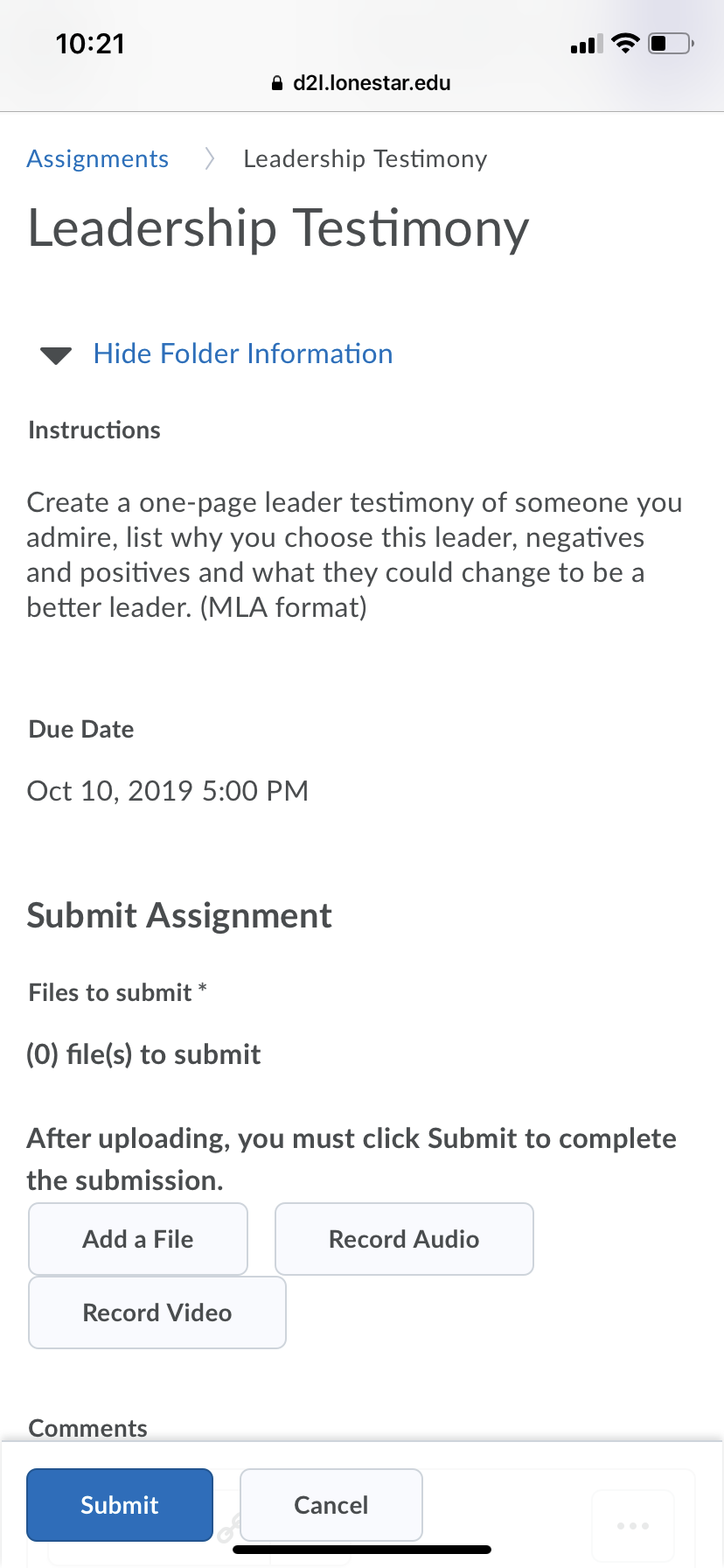Tap the battery indicator icon
724x1568 pixels.
671,43
